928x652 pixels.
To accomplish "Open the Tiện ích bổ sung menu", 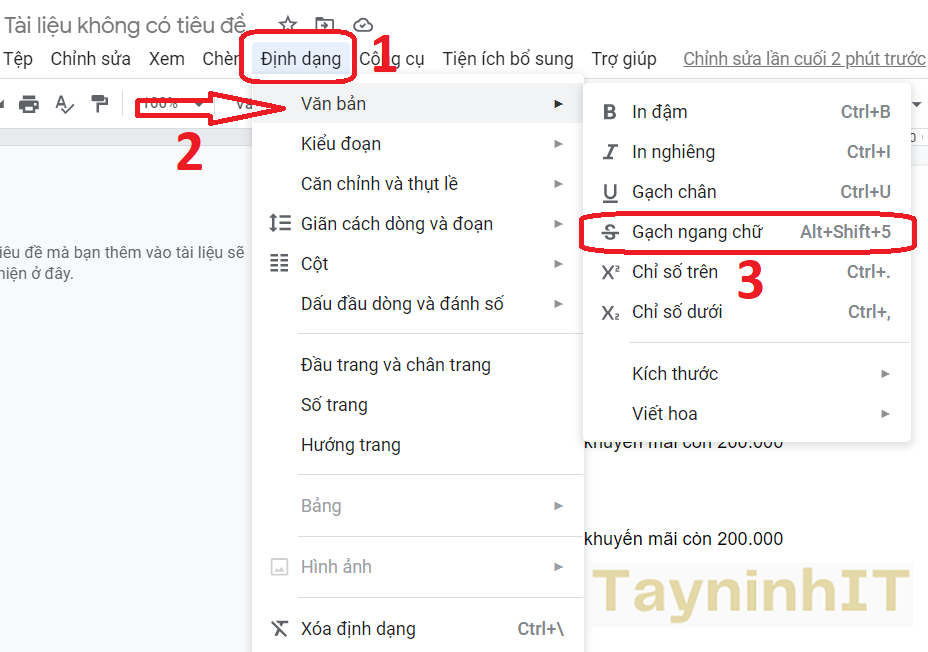I will click(x=508, y=59).
